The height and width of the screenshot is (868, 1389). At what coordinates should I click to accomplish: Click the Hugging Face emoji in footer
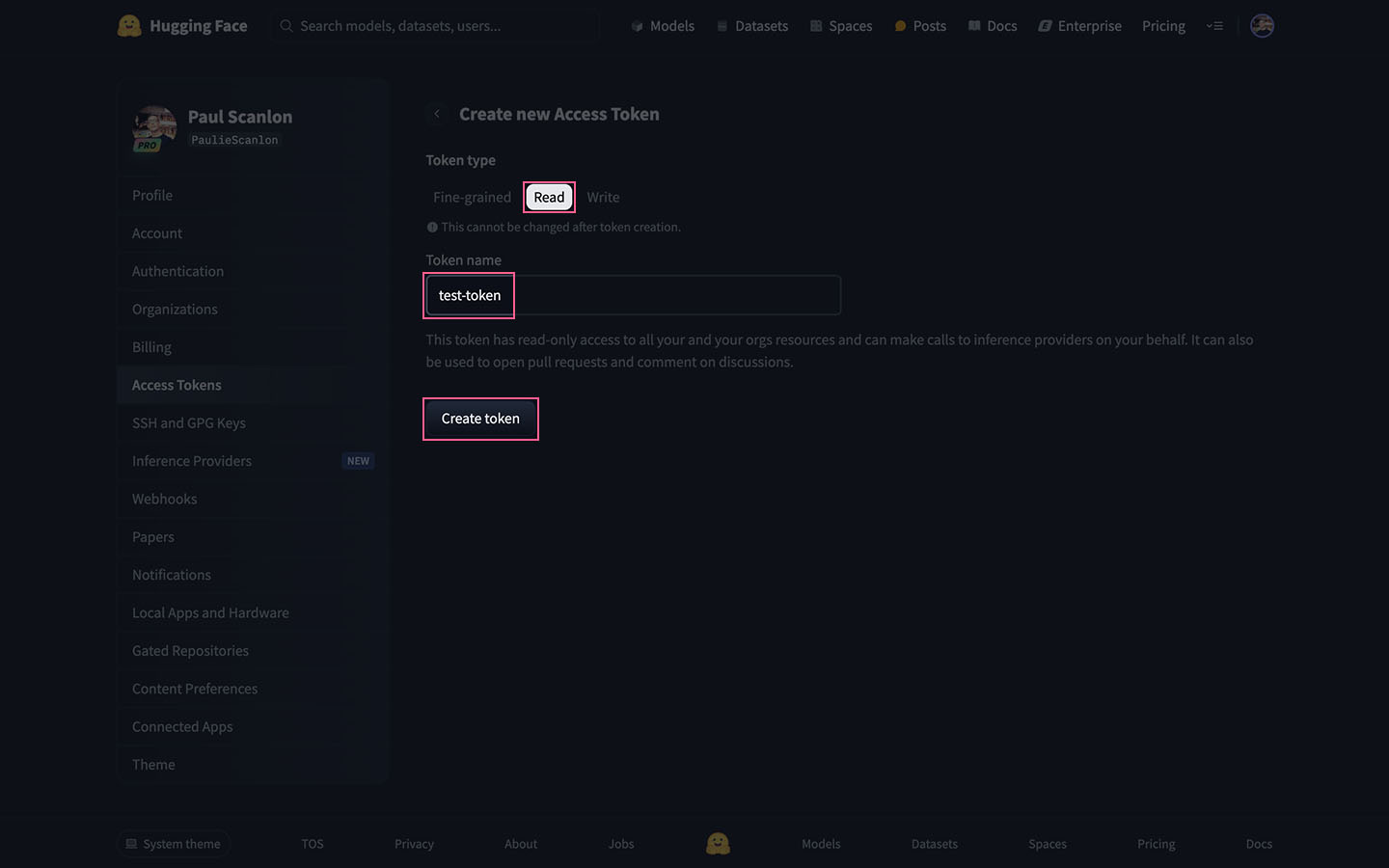click(718, 844)
